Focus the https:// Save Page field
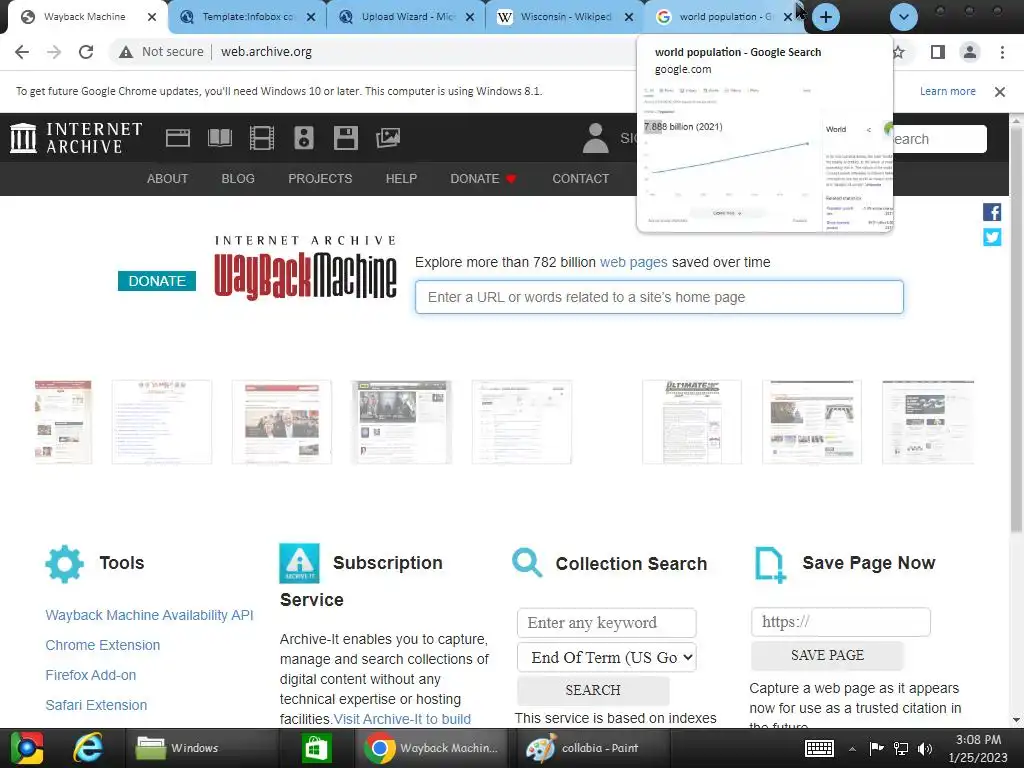This screenshot has height=768, width=1024. (x=840, y=622)
